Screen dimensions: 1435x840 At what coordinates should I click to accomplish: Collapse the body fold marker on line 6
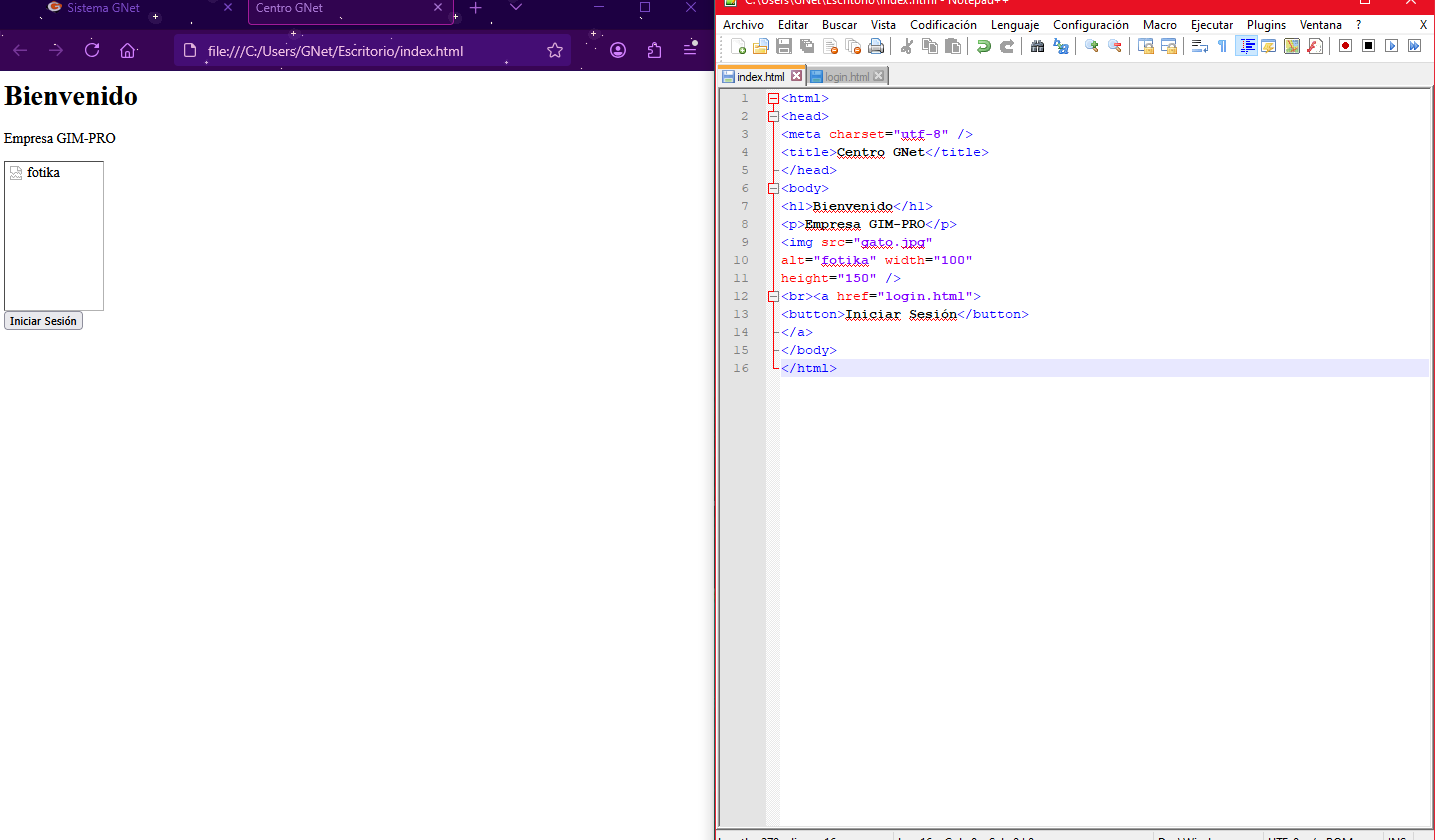(x=773, y=189)
